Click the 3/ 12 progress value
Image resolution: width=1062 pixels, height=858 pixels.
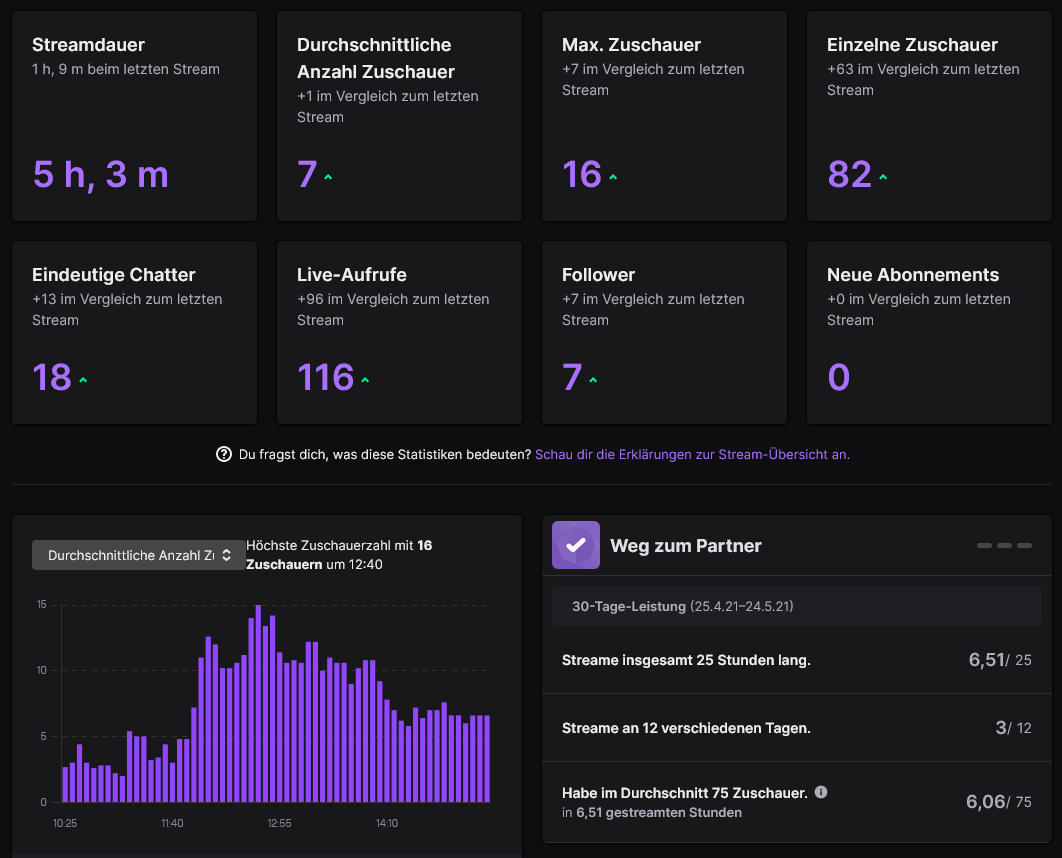click(1013, 728)
